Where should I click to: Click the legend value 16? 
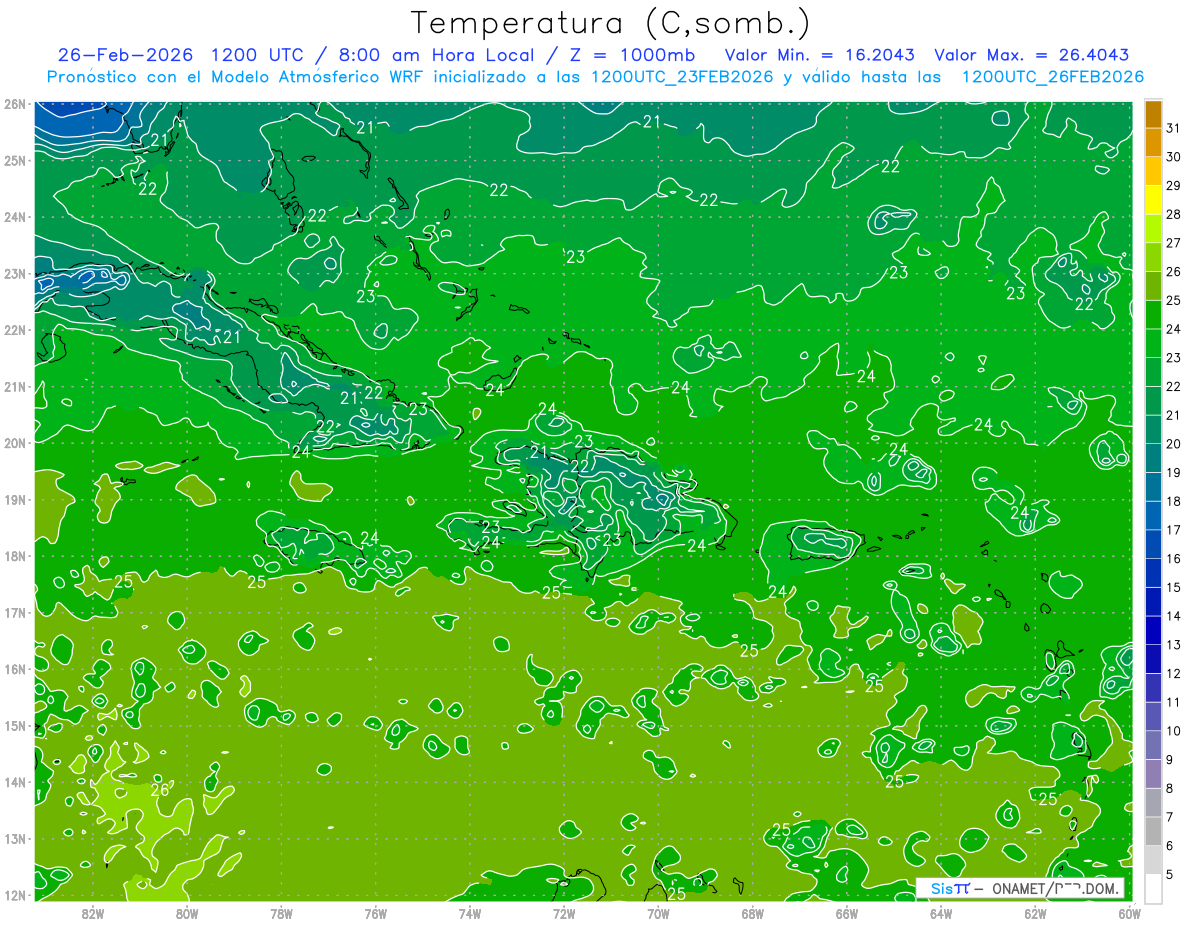point(1173,559)
